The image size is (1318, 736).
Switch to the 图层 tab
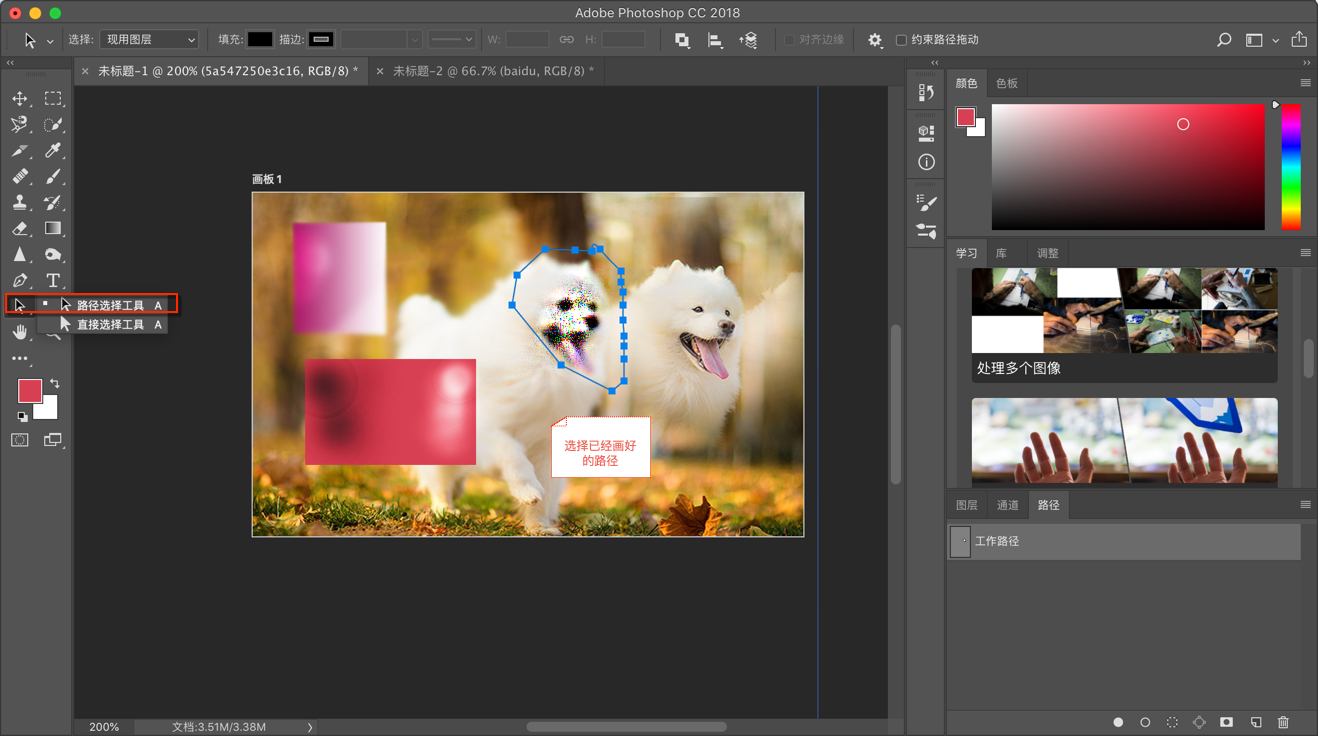(x=966, y=505)
